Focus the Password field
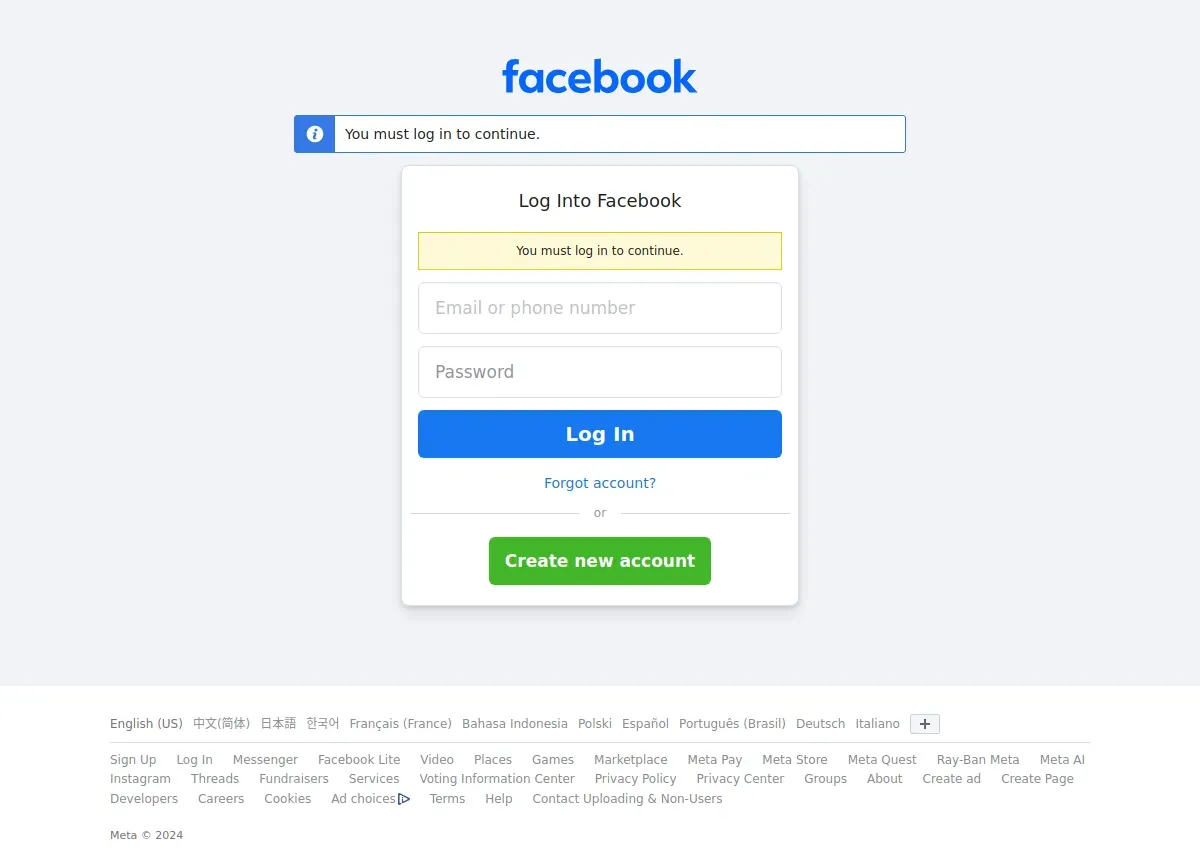Viewport: 1200px width, 864px height. click(600, 372)
